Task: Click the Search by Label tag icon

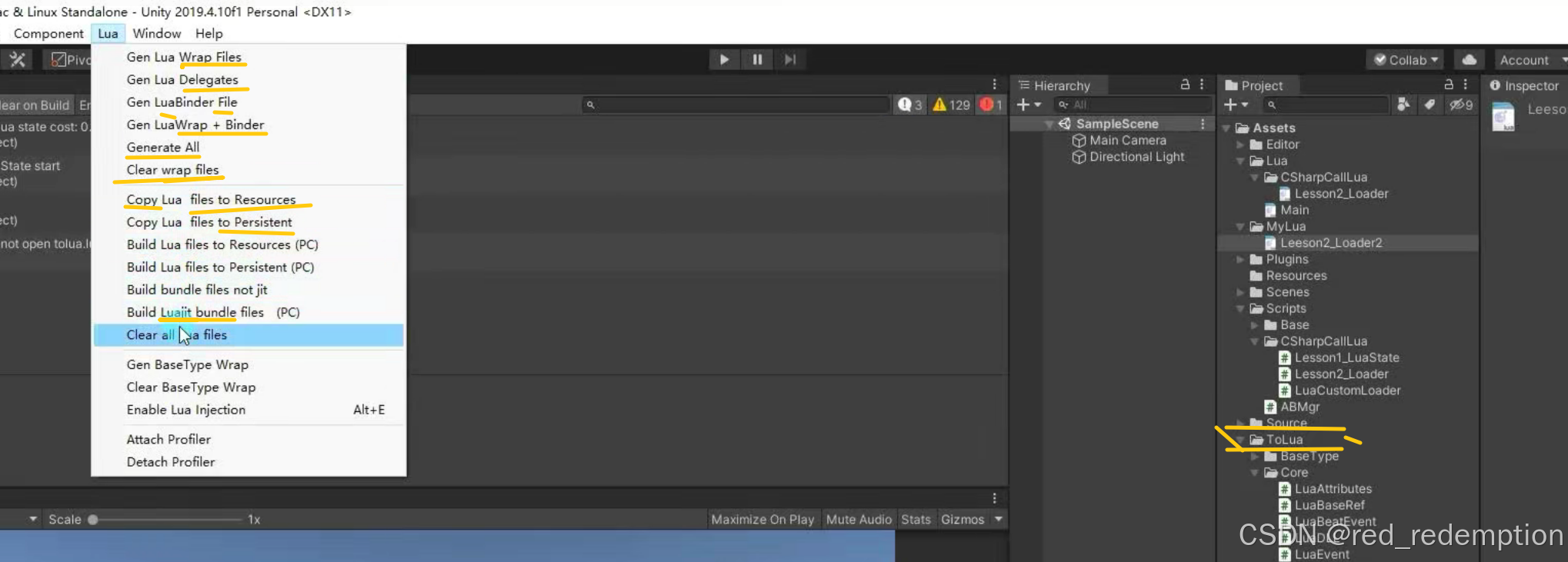Action: click(x=1430, y=105)
